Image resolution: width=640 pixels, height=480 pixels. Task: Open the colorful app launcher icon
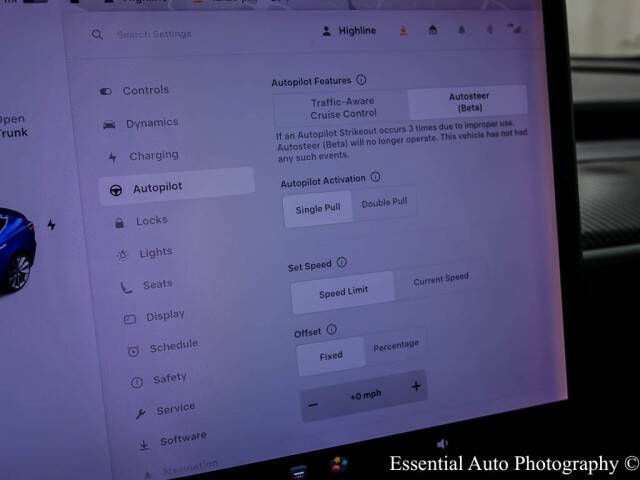339,463
